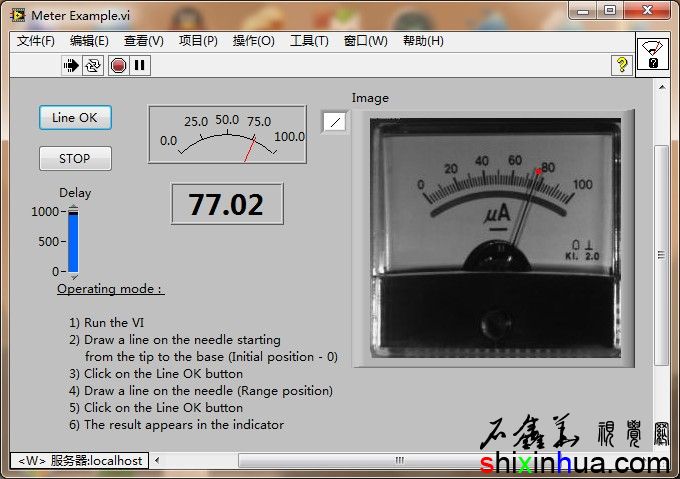The width and height of the screenshot is (680, 479).
Task: Open the 文件(F) menu
Action: coord(36,41)
